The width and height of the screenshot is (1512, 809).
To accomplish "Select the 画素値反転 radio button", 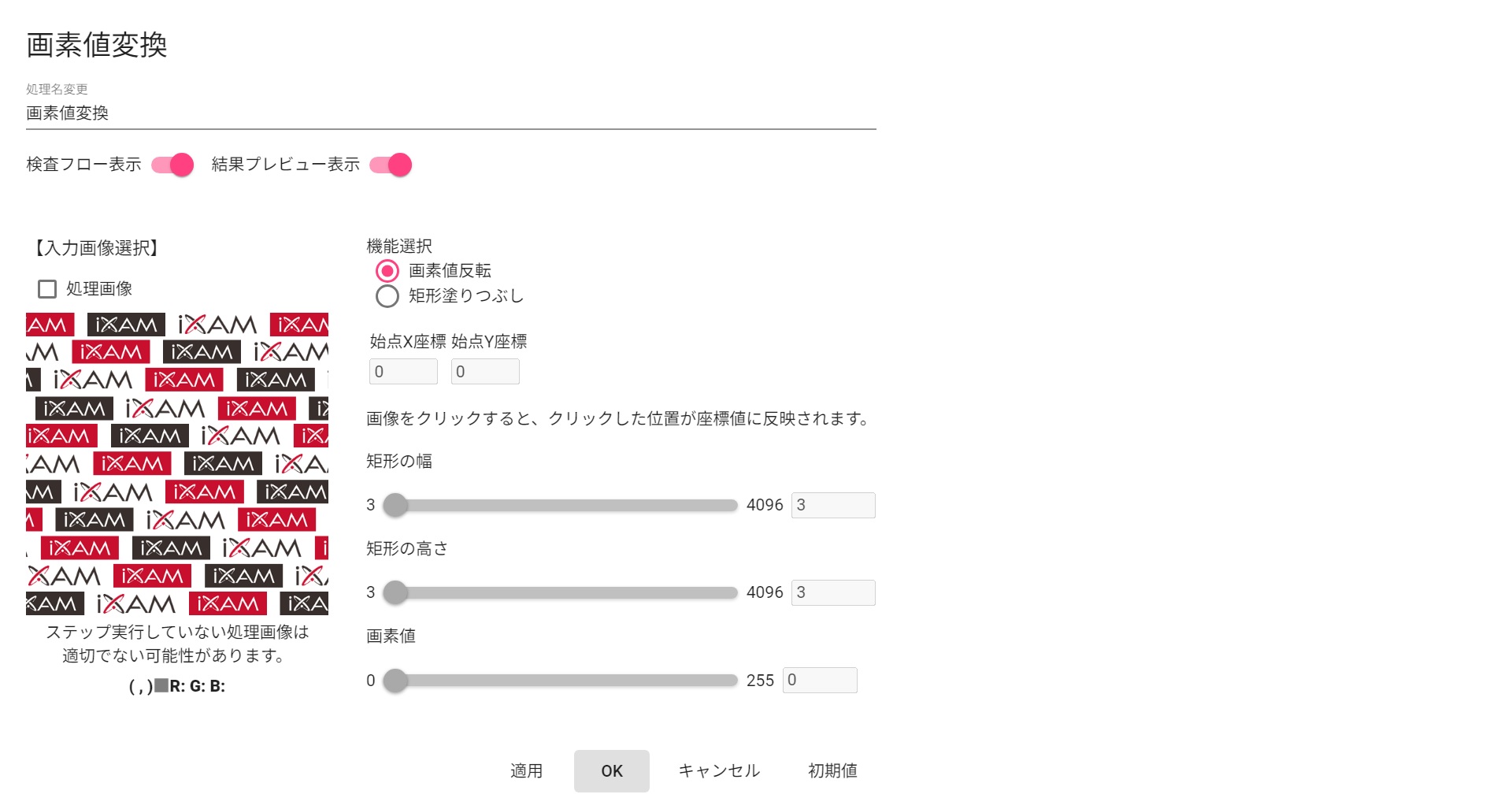I will tap(387, 271).
